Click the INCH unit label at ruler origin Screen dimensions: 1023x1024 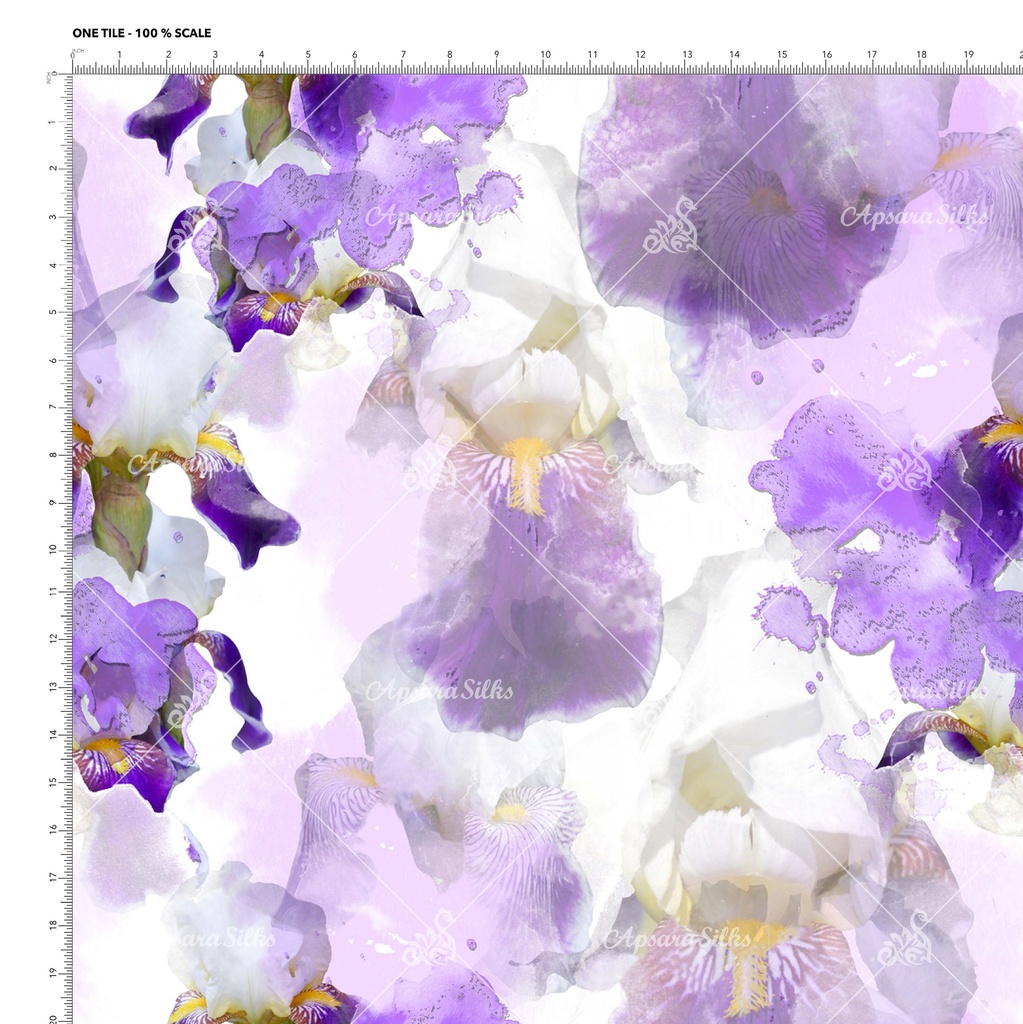point(78,49)
